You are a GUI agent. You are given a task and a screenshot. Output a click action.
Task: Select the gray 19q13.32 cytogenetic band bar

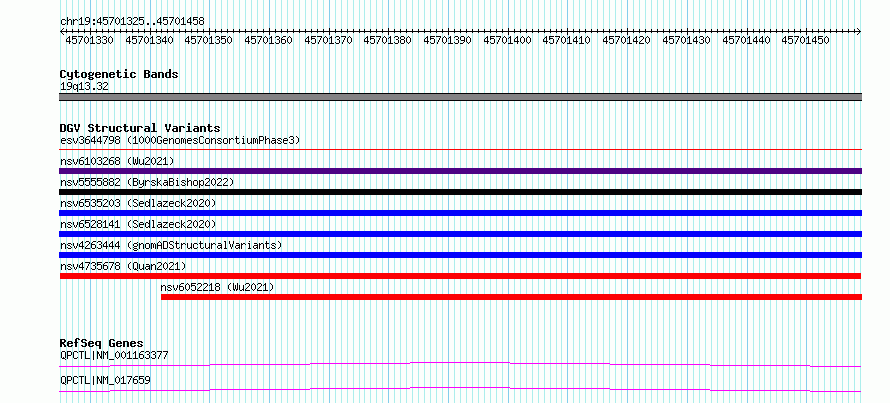click(x=460, y=97)
